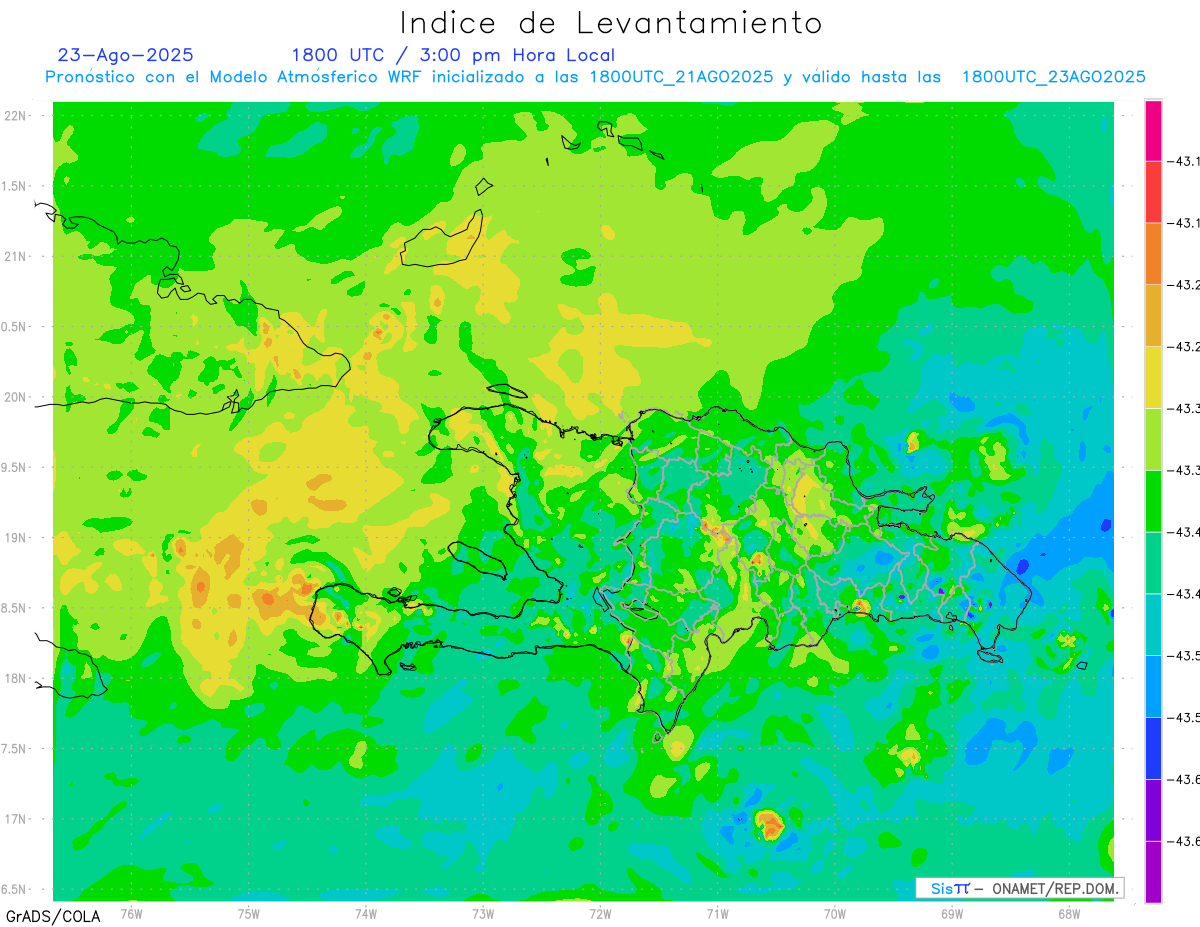Viewport: 1200px width, 927px height.
Task: Click the '69W' longitude label
Action: point(952,912)
